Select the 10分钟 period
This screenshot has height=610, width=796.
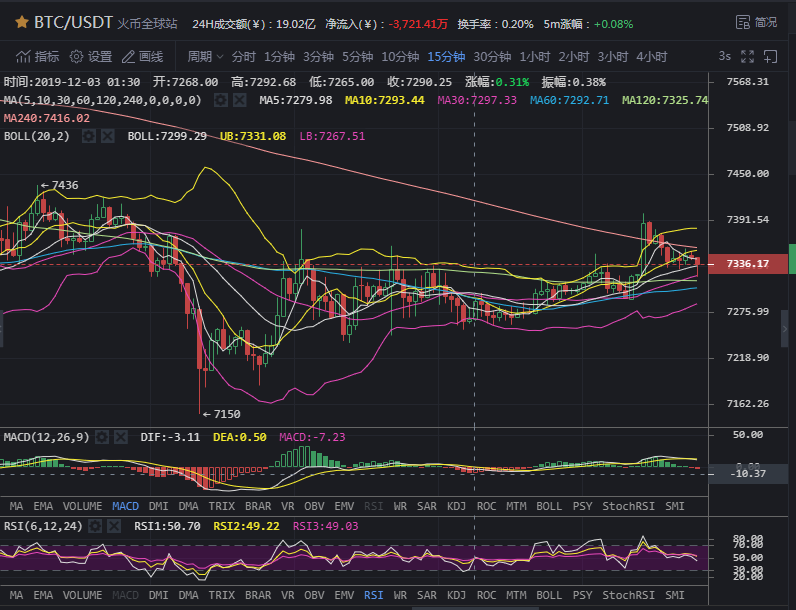(400, 57)
